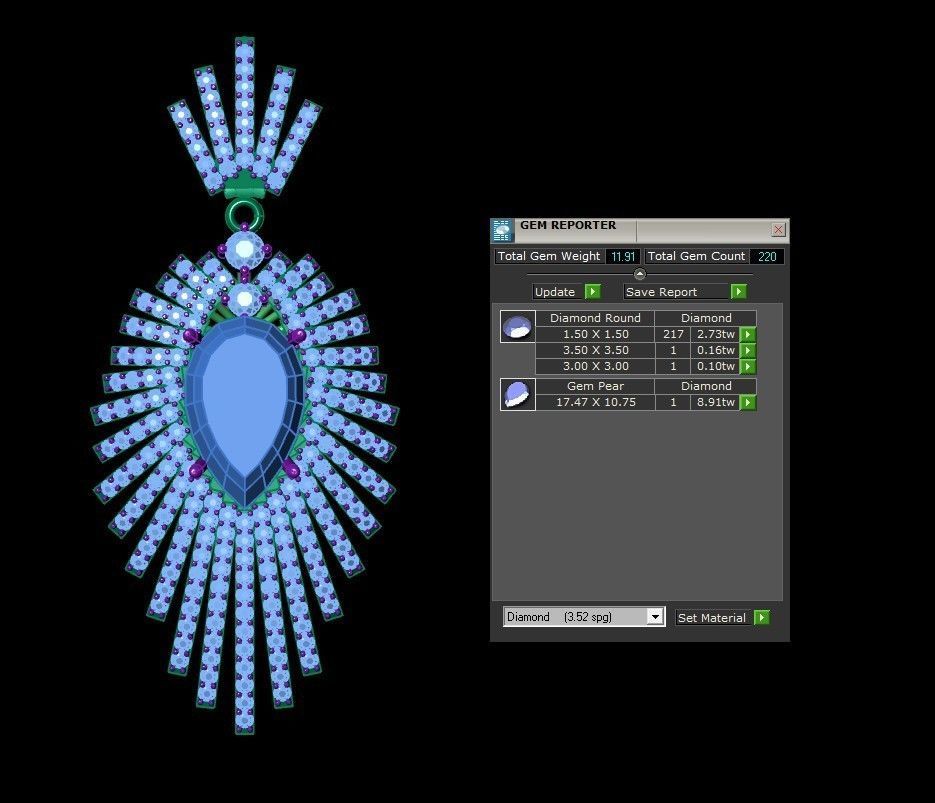This screenshot has height=803, width=935.
Task: Select the 3.50 X 3.50 size cell
Action: [x=595, y=351]
